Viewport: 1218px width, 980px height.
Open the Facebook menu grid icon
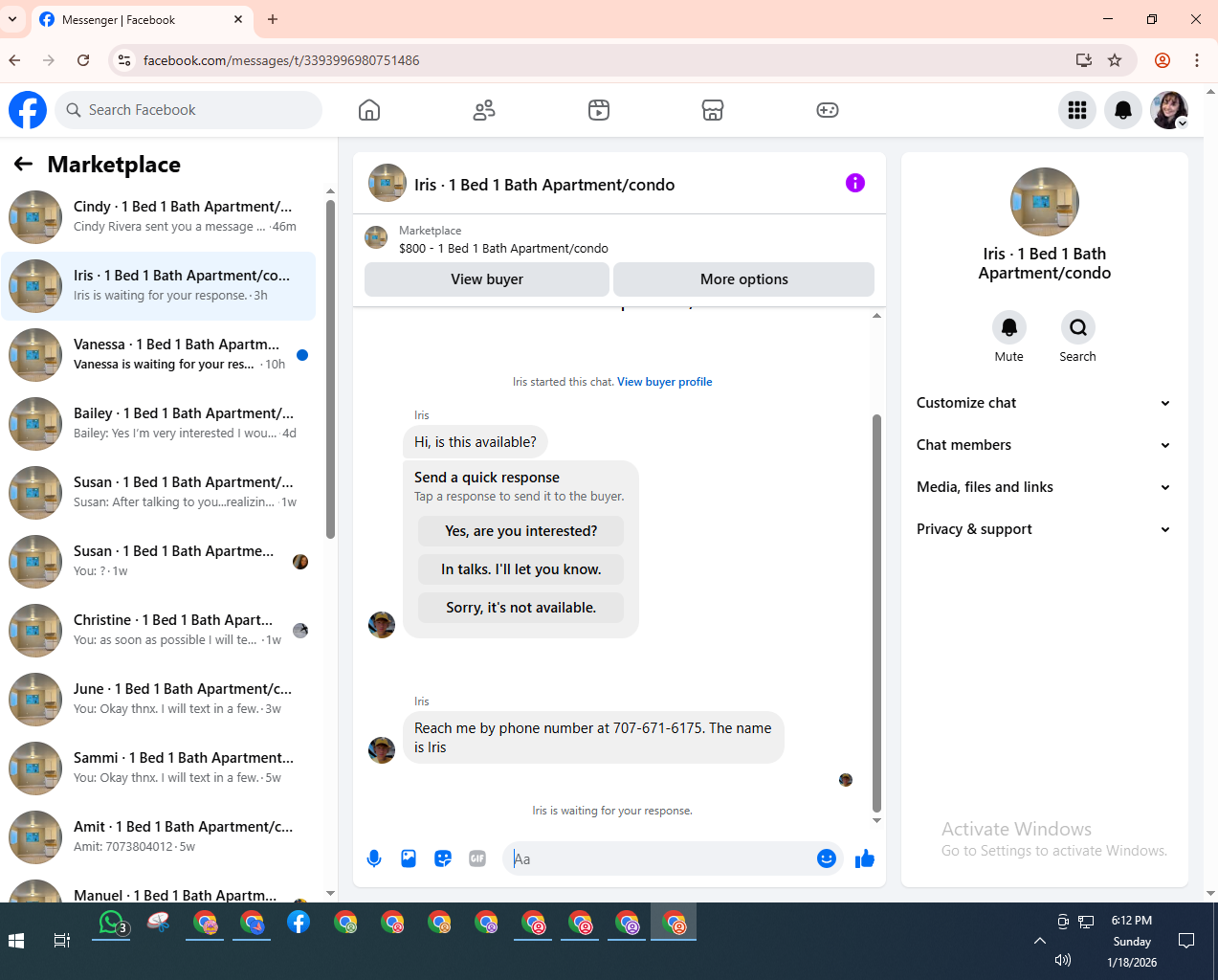tap(1077, 110)
